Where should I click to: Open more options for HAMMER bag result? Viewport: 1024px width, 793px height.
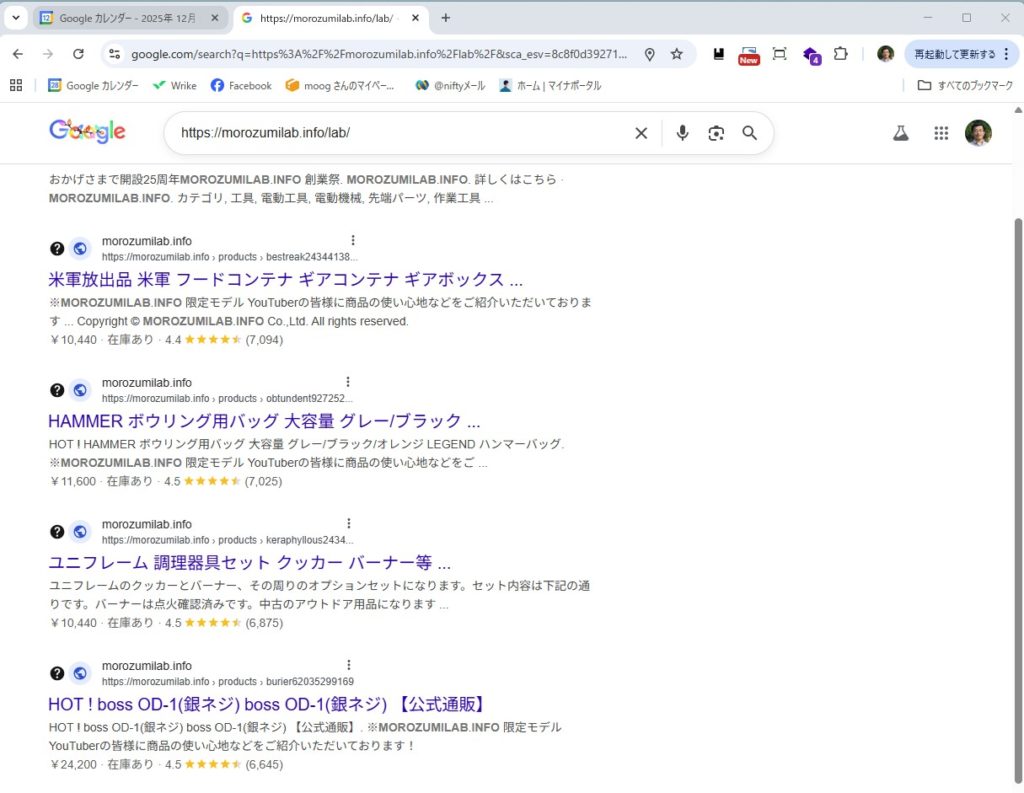point(348,382)
